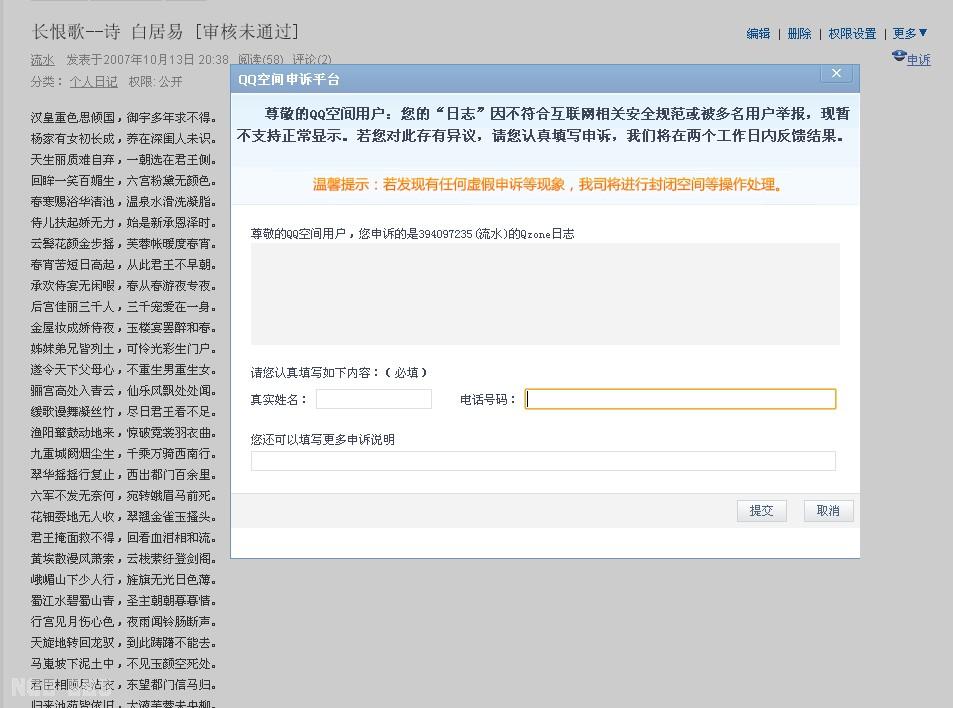Submit the appeal with 提交 button
The width and height of the screenshot is (953, 708).
click(x=762, y=510)
